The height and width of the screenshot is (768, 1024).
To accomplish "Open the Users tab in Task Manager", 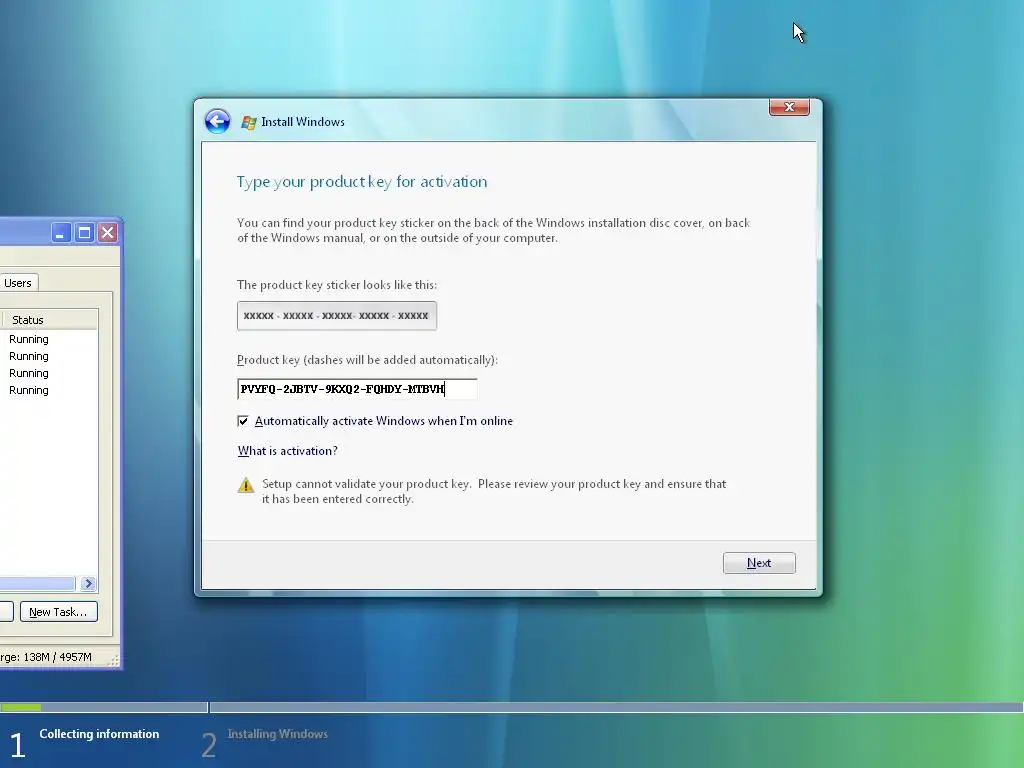I will pos(18,283).
